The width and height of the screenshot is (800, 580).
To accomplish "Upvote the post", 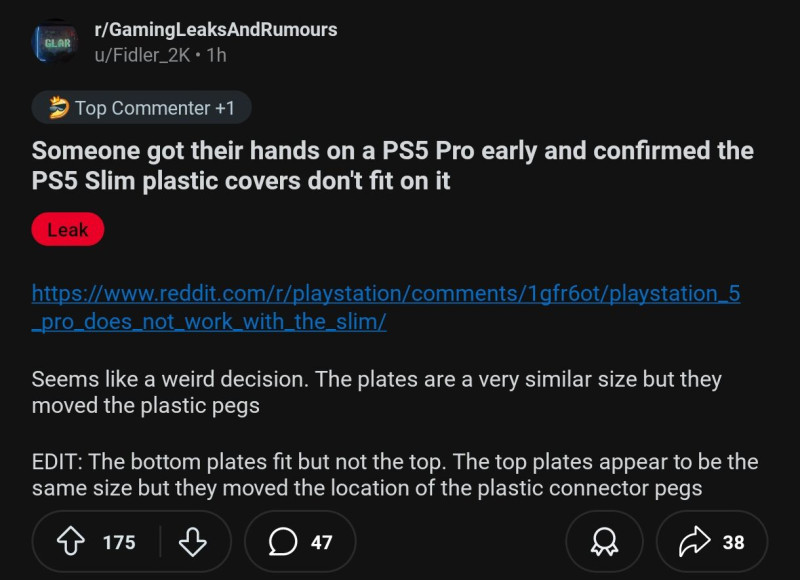I will point(72,542).
